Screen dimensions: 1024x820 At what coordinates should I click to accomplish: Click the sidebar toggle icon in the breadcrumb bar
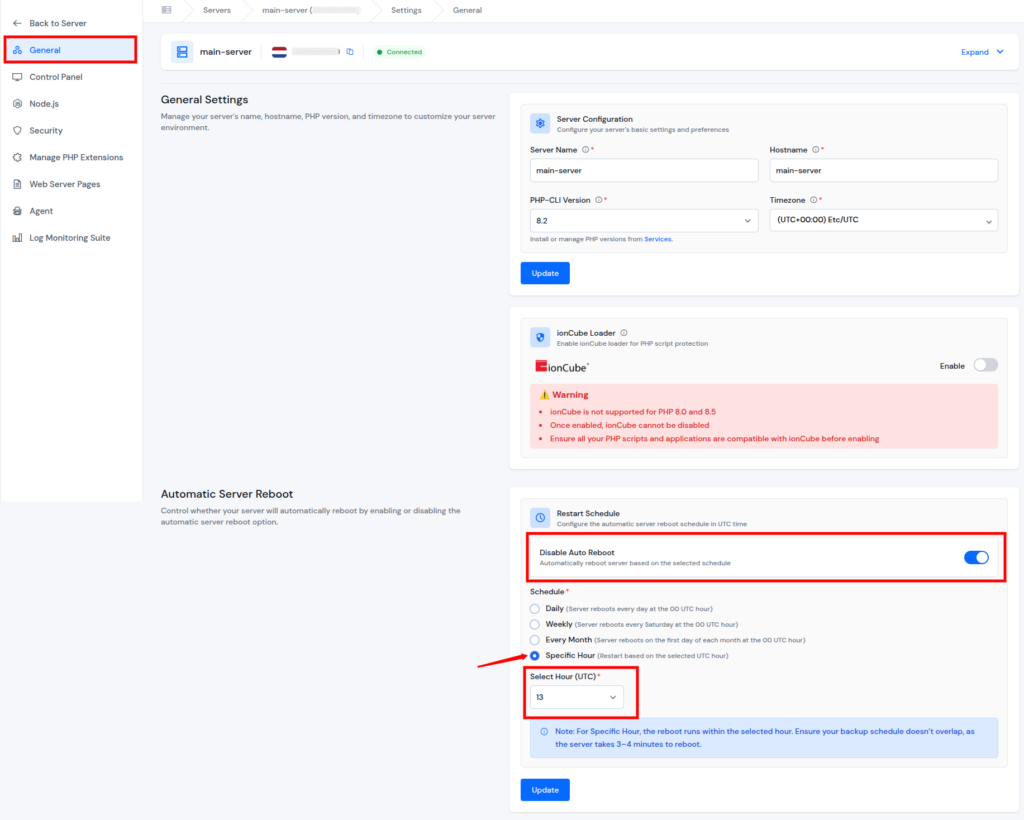[166, 10]
